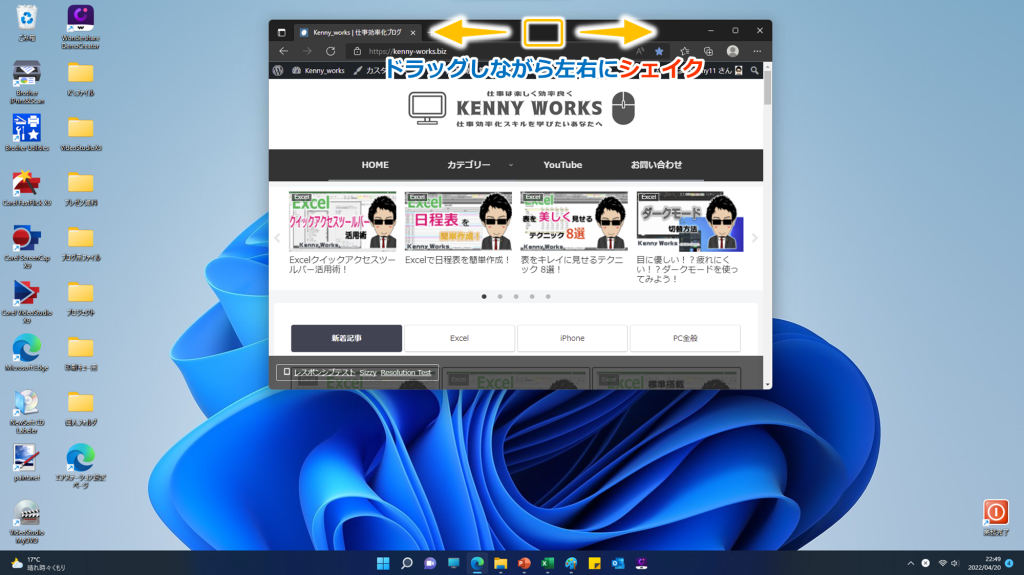Switch to the Excel category tab
This screenshot has width=1024, height=575.
coord(459,338)
